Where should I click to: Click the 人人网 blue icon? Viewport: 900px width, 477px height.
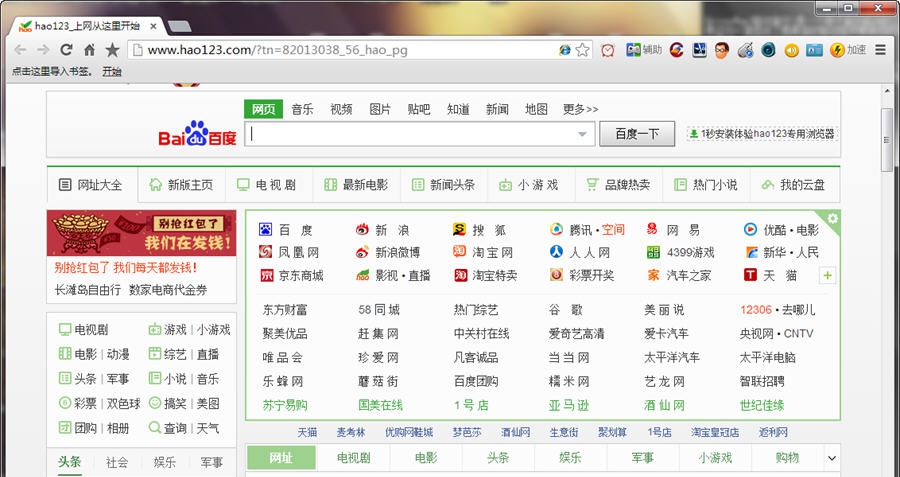point(556,252)
